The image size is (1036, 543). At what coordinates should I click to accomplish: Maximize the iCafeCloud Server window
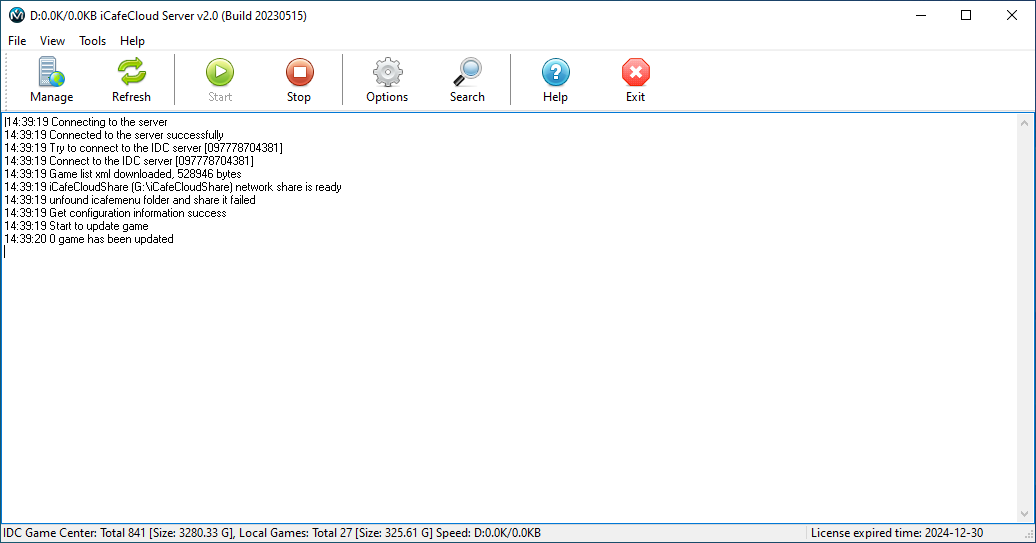(x=965, y=15)
